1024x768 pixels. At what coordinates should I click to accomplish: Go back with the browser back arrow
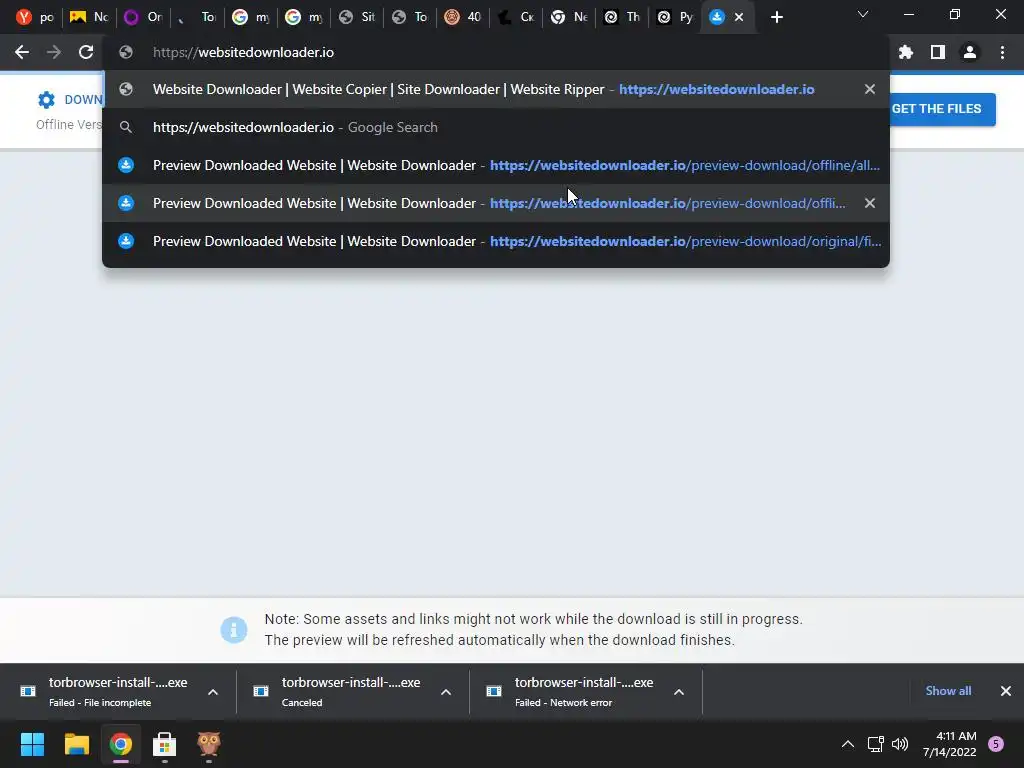(x=22, y=52)
